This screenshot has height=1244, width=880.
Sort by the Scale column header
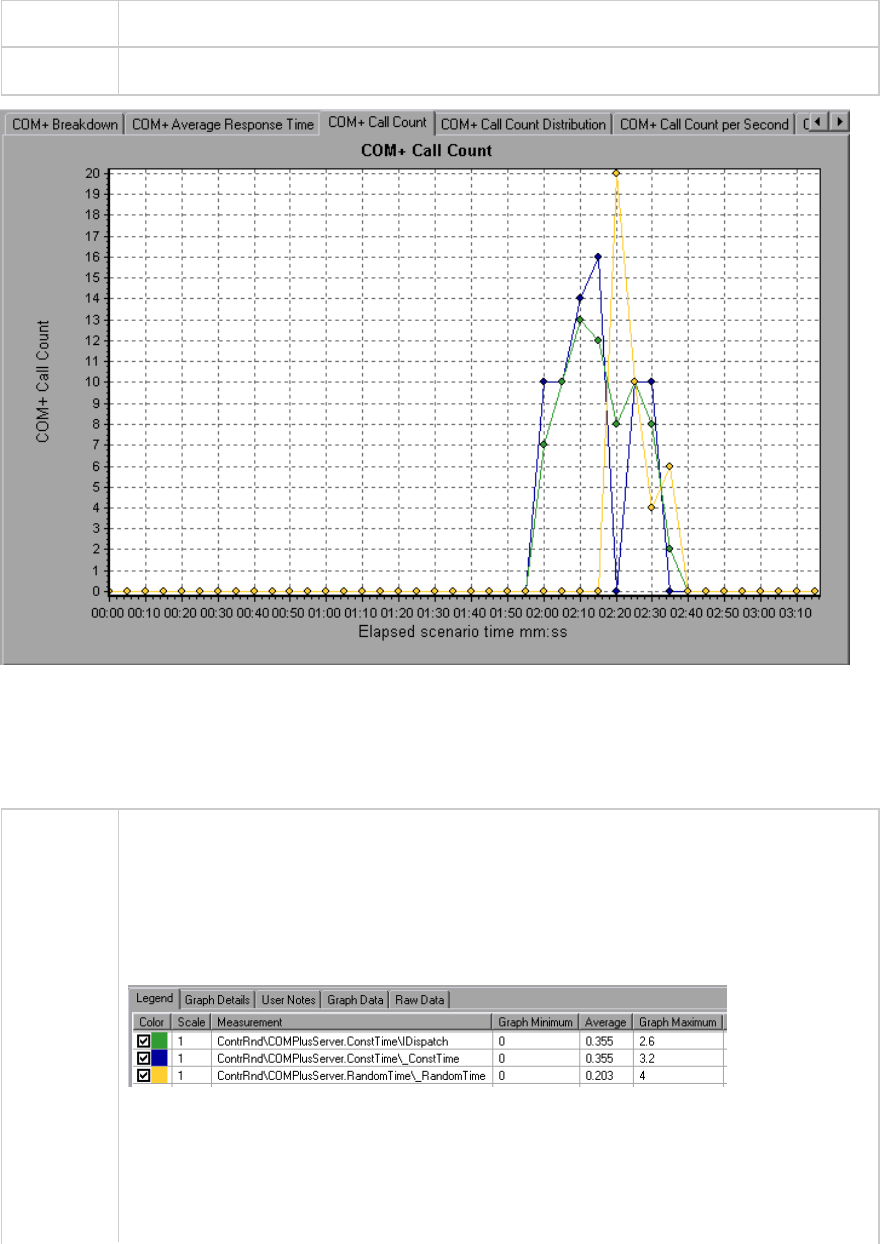(192, 1022)
